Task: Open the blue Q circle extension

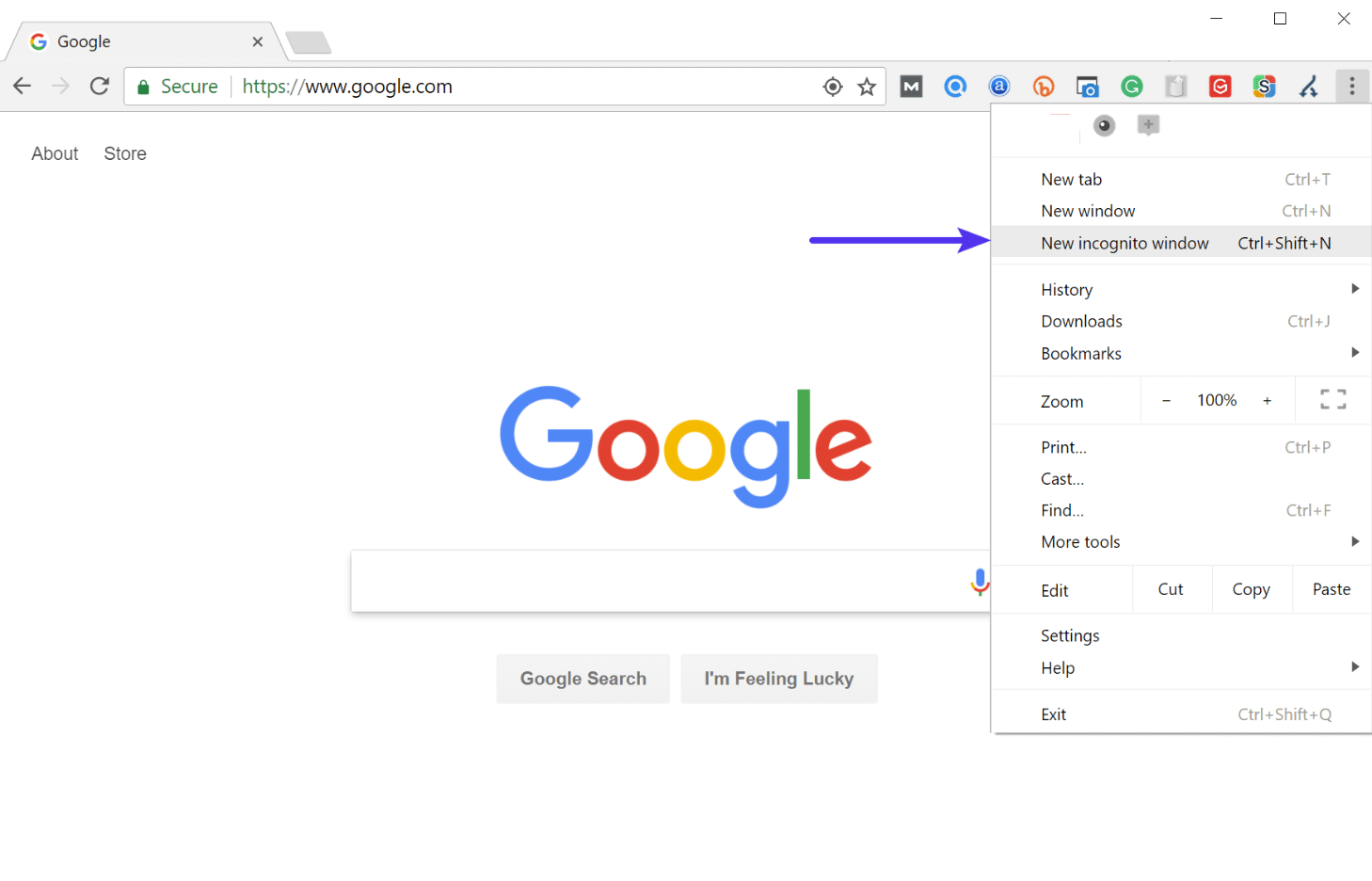Action: [955, 87]
